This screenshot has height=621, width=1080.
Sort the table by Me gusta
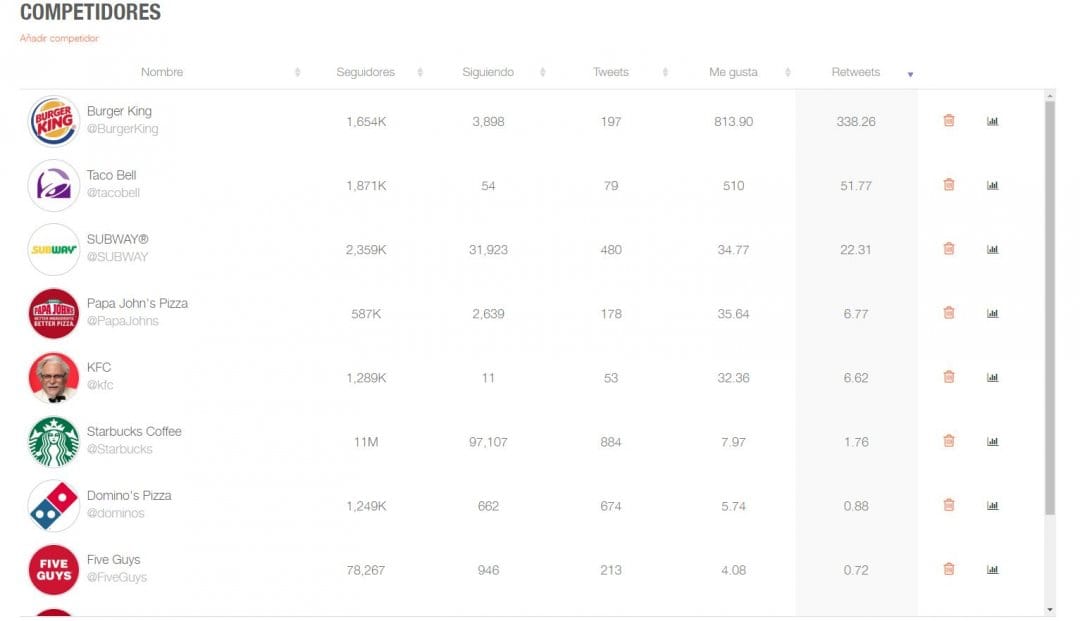pos(790,72)
